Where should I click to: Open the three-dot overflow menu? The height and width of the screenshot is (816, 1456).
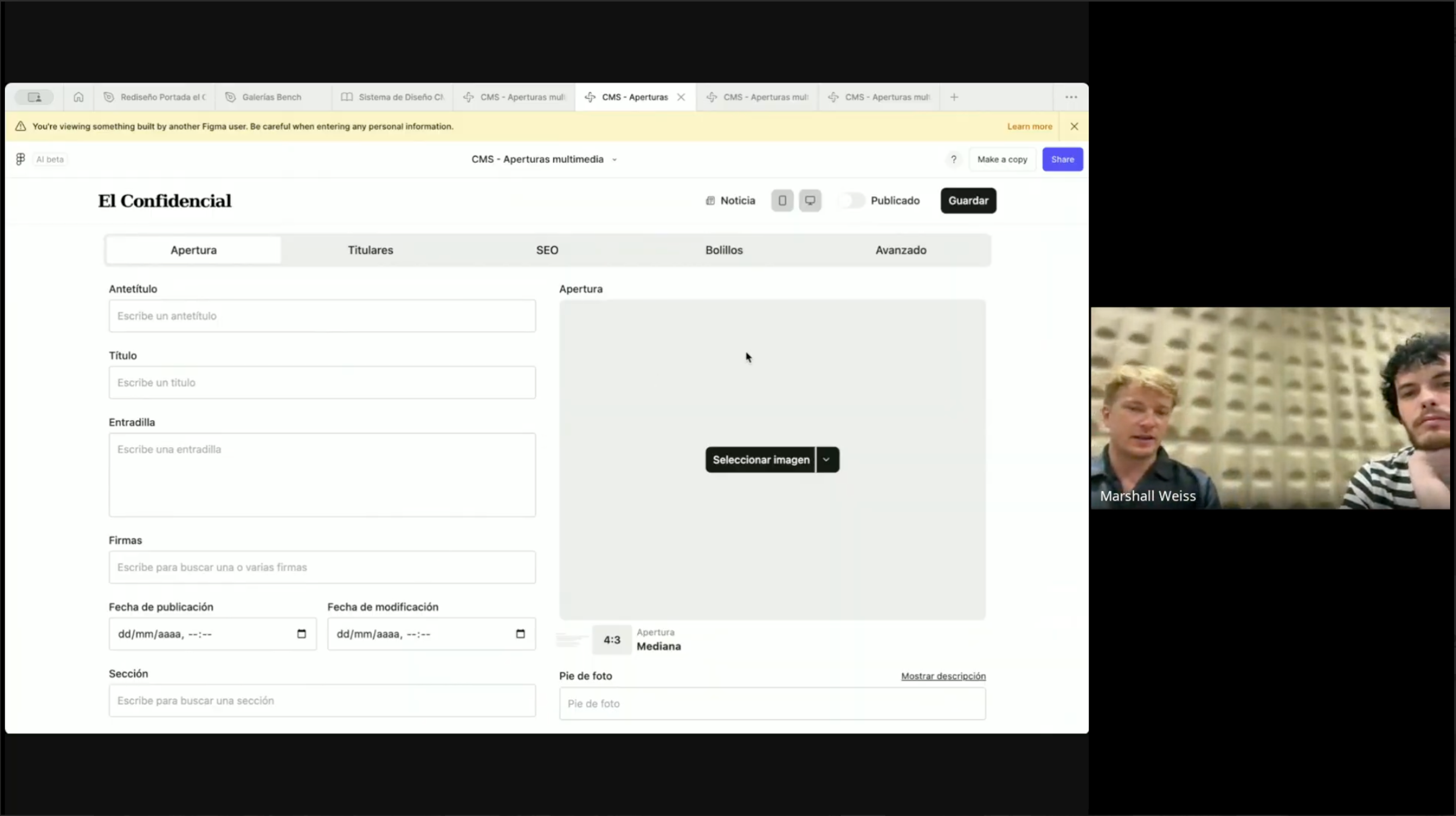1071,97
